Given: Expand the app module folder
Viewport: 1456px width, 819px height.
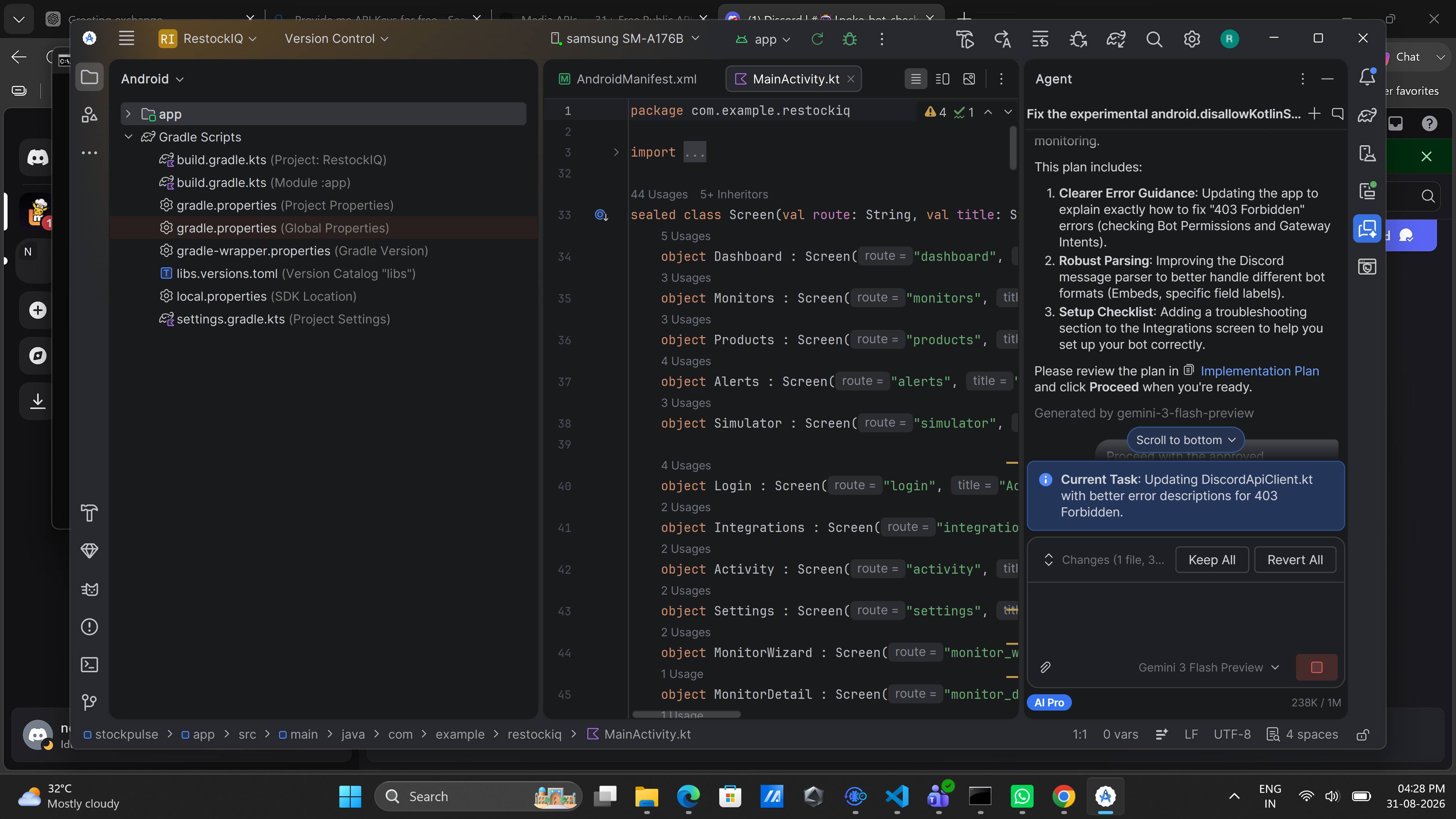Looking at the screenshot, I should [x=128, y=114].
